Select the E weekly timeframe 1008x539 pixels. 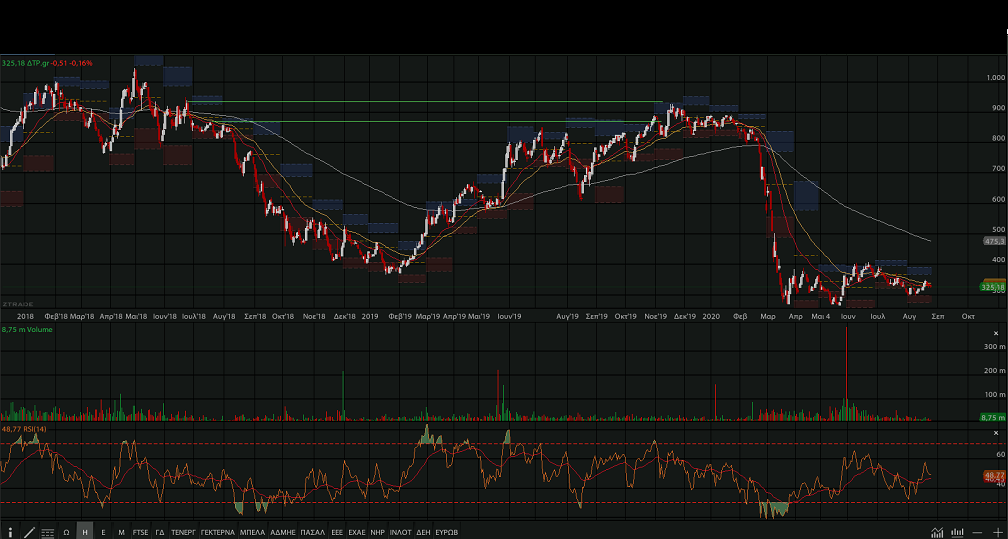pos(103,532)
